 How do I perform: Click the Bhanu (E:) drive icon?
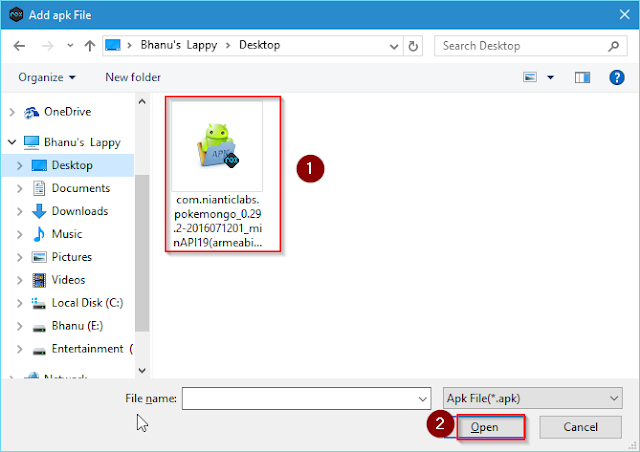39,327
